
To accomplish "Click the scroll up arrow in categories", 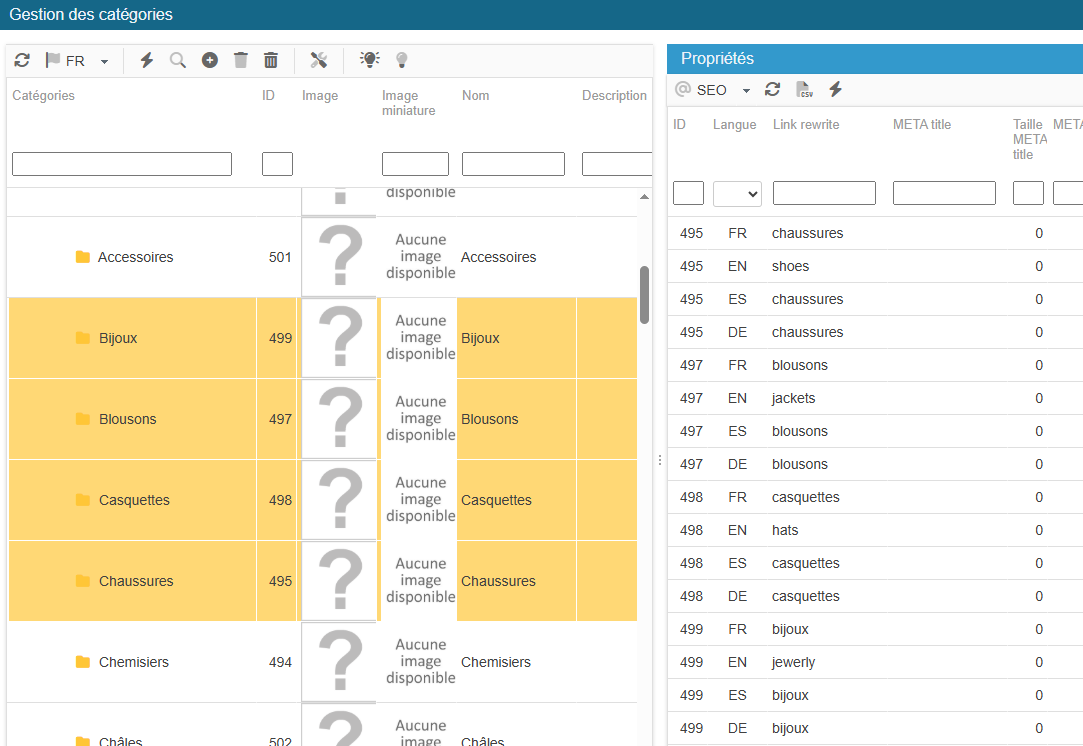I will [x=644, y=197].
